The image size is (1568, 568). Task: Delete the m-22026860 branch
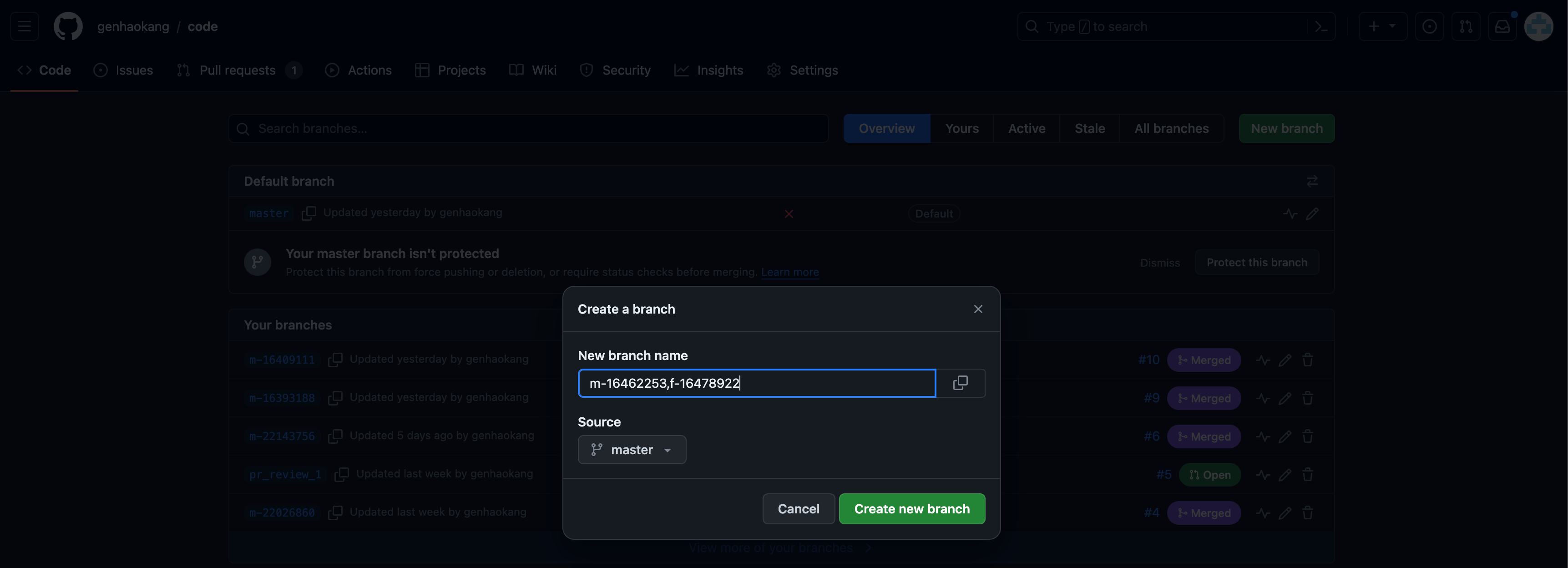(1307, 513)
